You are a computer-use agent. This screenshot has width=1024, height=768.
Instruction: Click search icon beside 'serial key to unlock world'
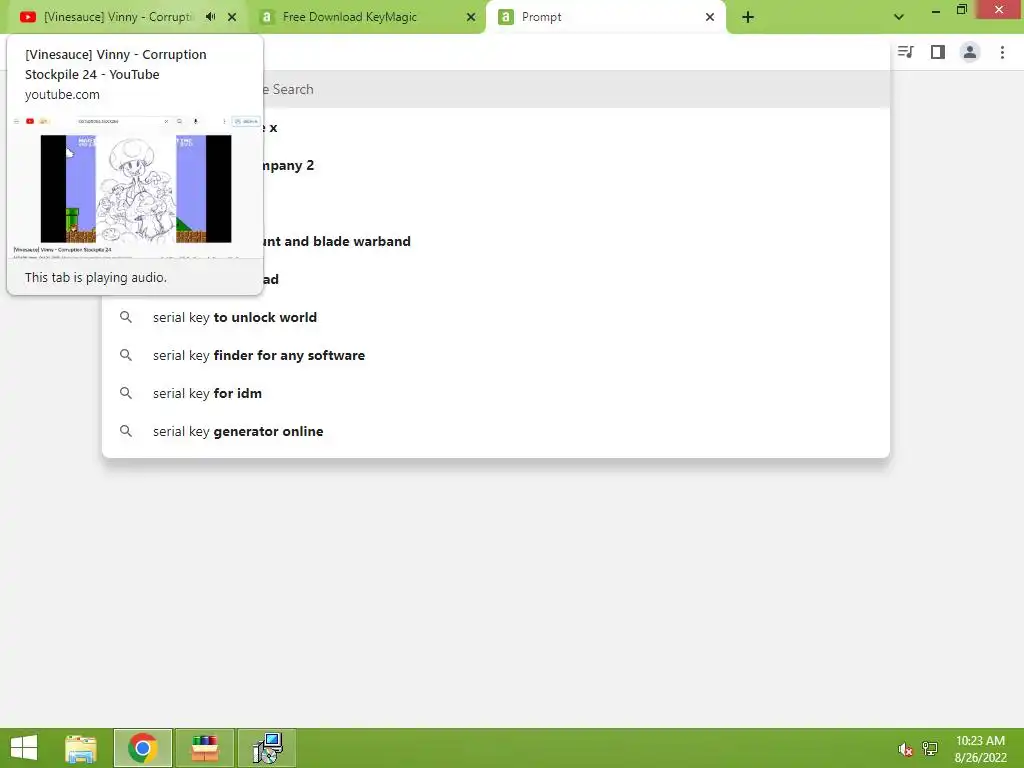126,317
